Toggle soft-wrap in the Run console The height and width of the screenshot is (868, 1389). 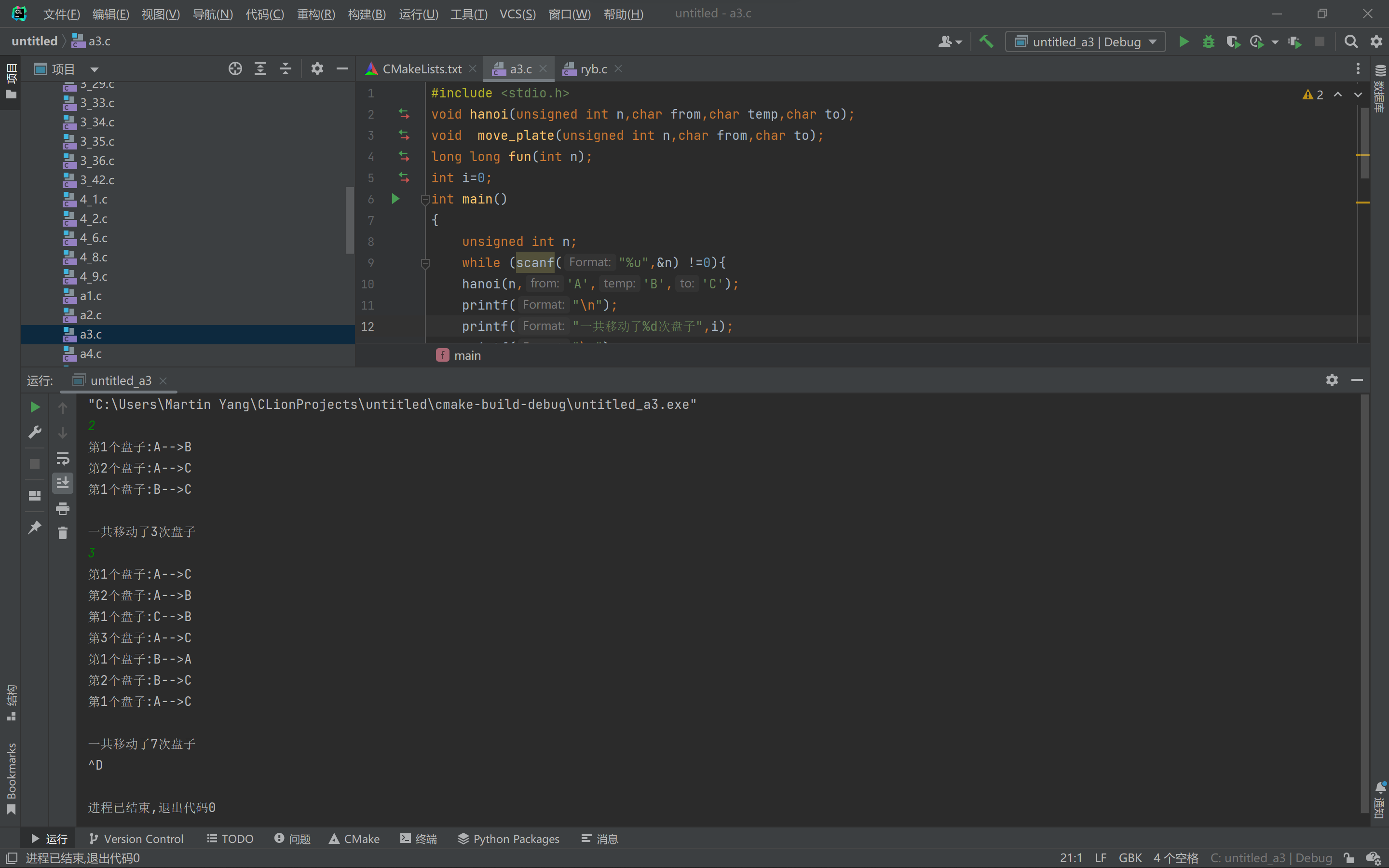63,458
